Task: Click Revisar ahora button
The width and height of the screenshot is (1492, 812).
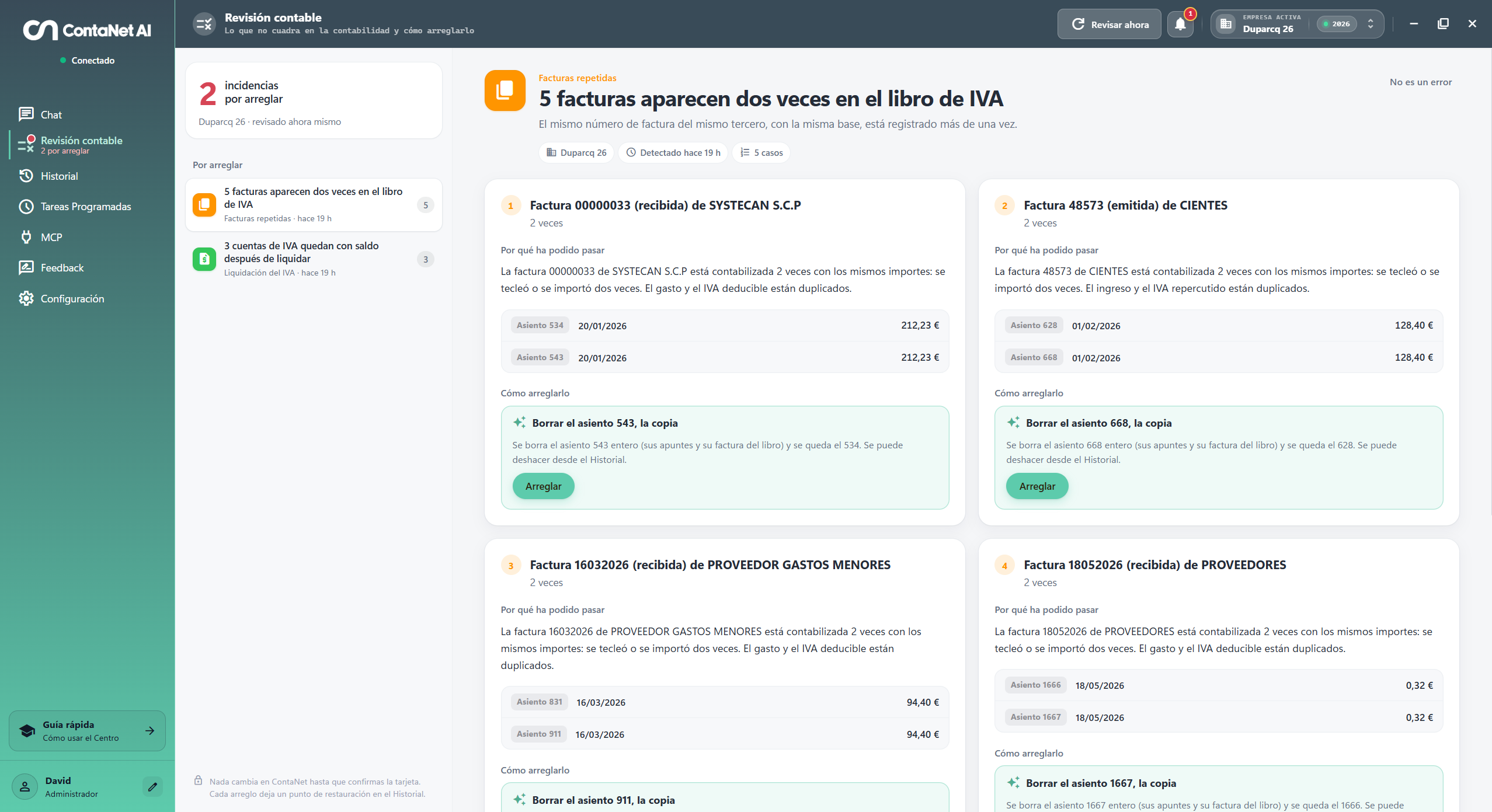Action: 1110,25
